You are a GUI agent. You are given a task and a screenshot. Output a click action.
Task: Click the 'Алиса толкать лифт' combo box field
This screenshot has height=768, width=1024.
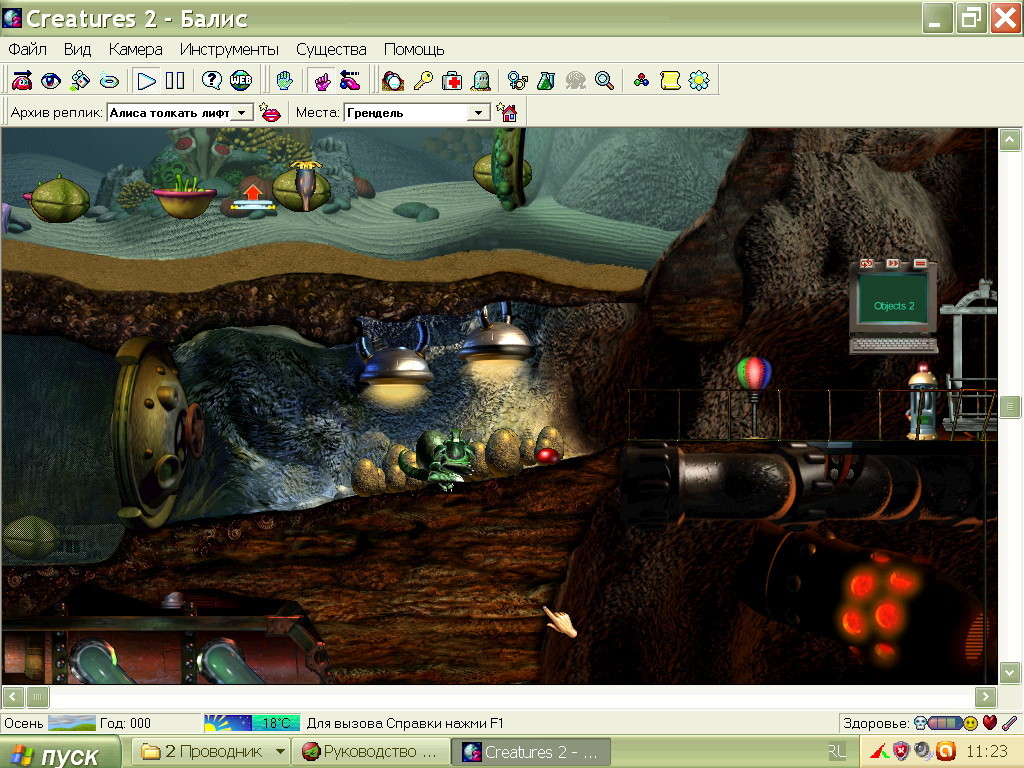coord(180,113)
